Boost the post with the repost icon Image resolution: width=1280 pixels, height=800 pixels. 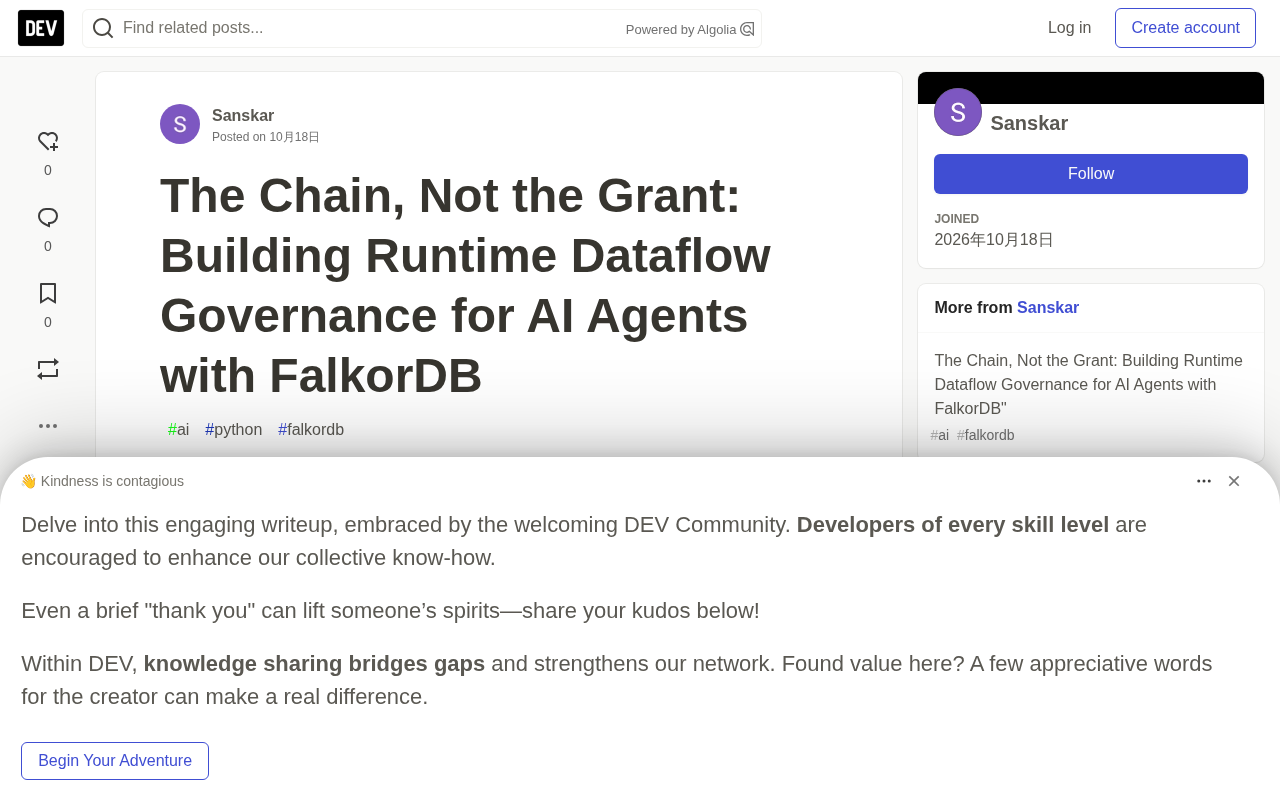coord(48,369)
